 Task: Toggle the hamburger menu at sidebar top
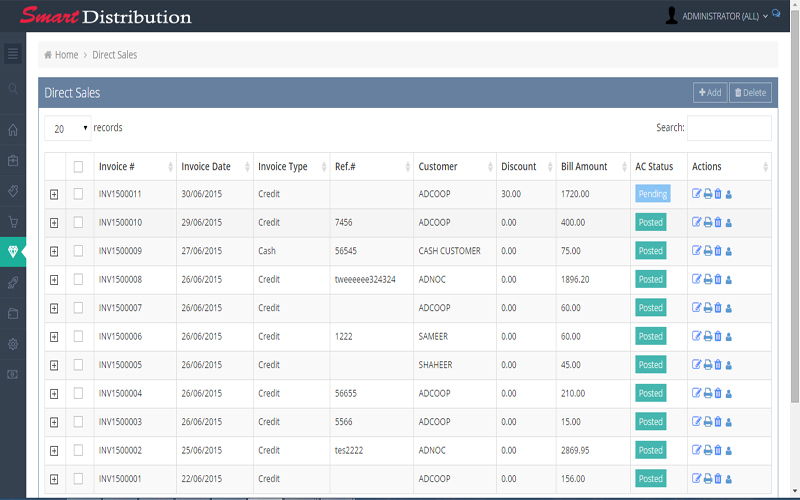coord(13,54)
